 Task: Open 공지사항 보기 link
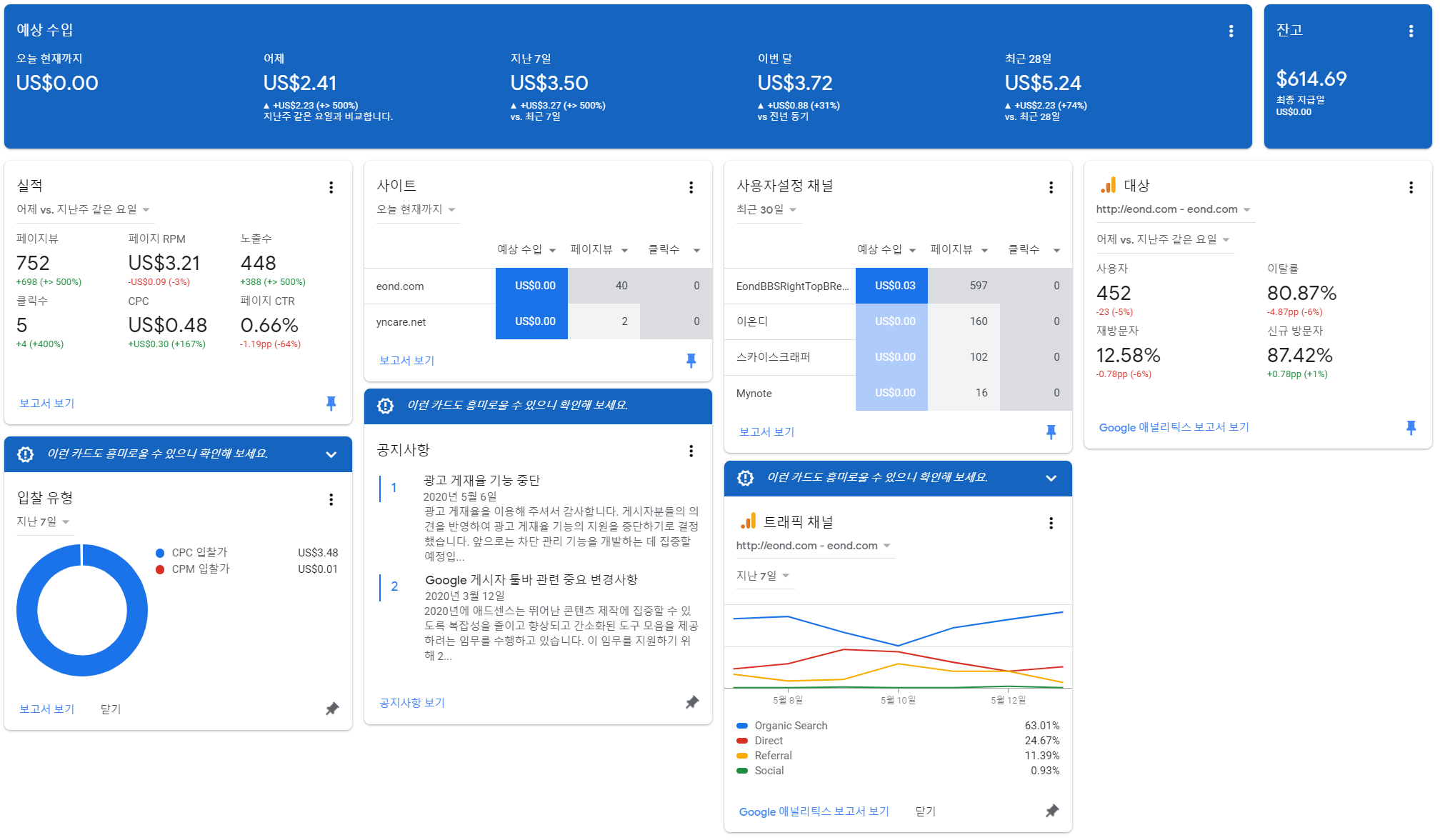[x=412, y=703]
